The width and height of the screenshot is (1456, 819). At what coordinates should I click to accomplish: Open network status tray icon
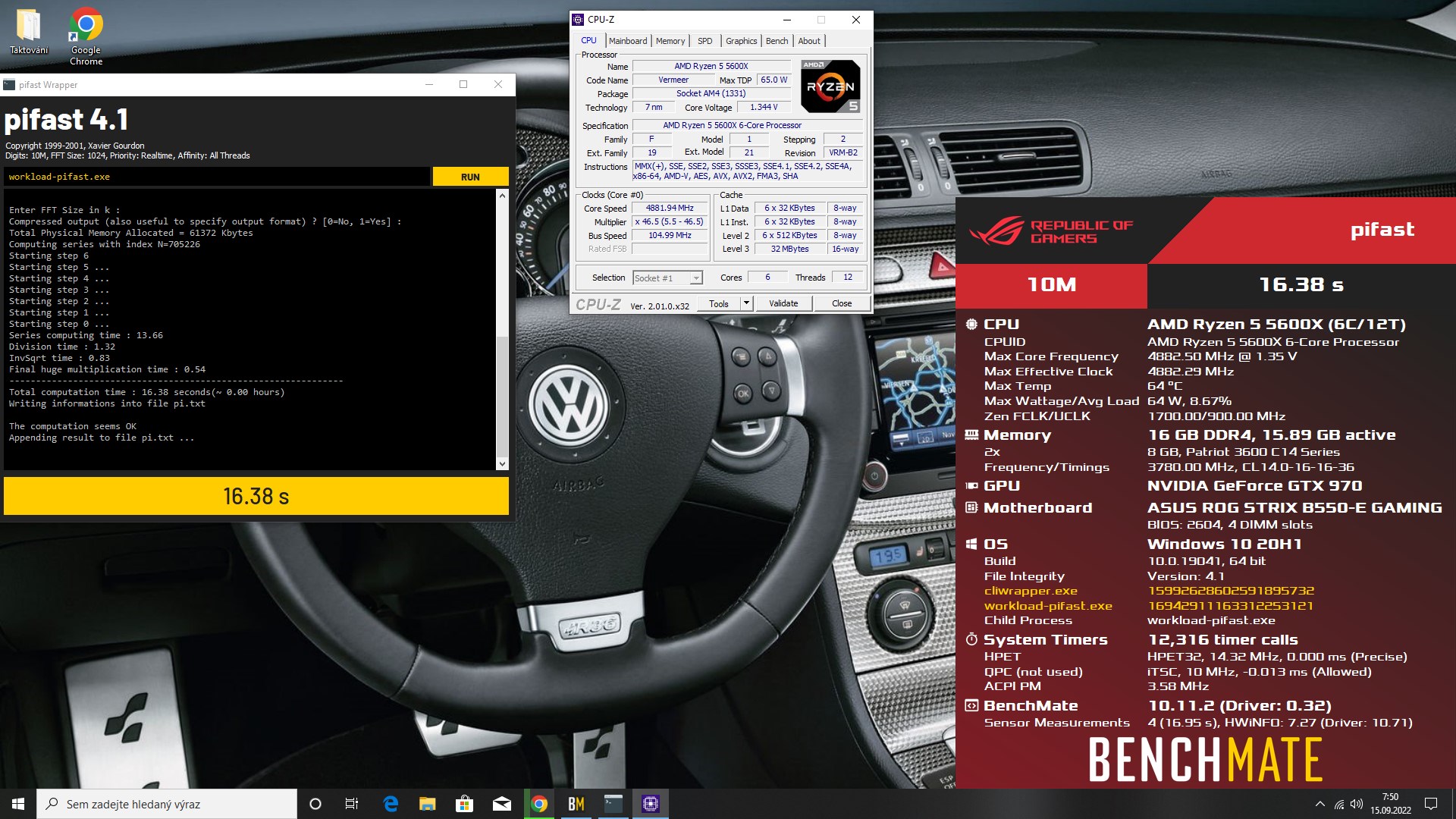tap(1339, 804)
